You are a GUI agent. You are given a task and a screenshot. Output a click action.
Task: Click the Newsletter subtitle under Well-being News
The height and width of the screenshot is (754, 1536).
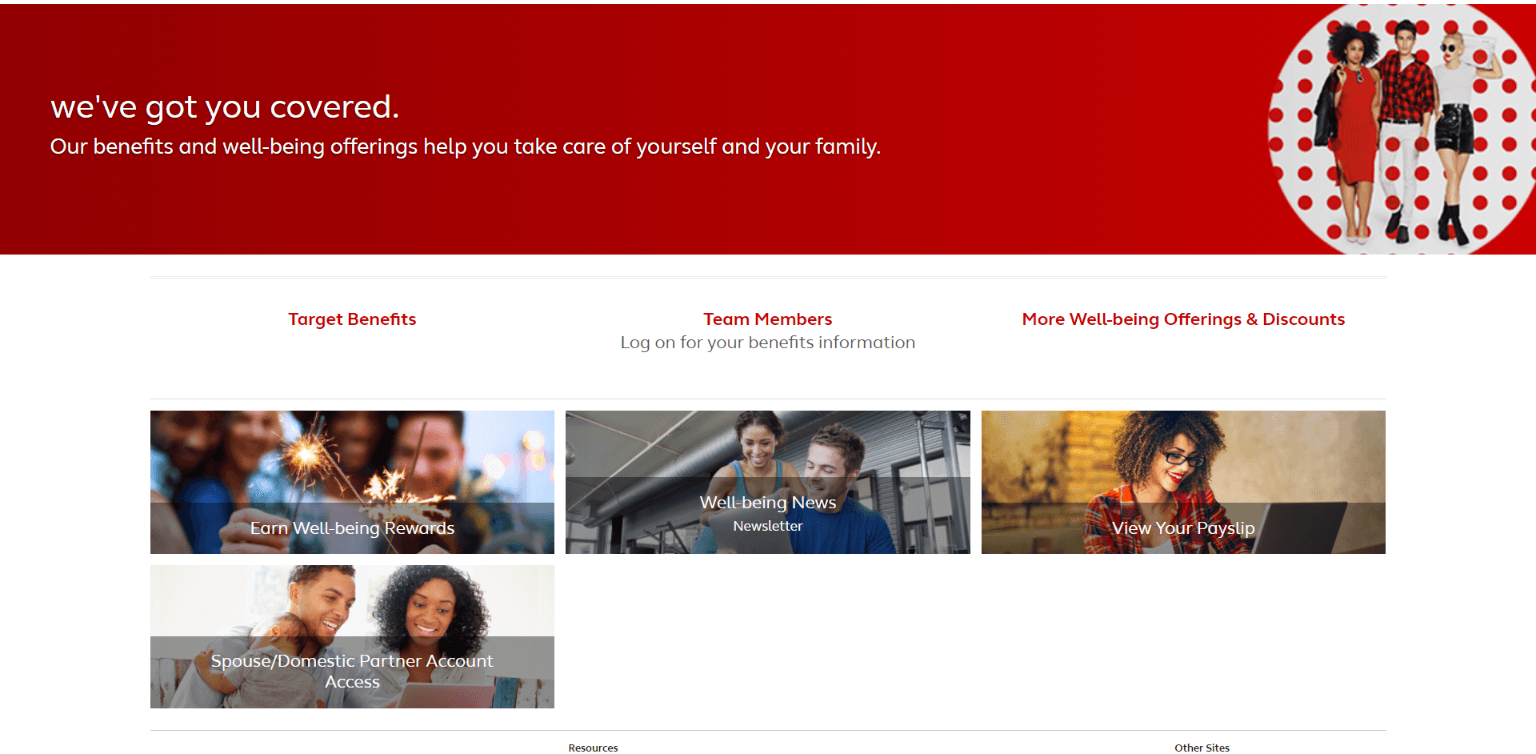coord(767,526)
